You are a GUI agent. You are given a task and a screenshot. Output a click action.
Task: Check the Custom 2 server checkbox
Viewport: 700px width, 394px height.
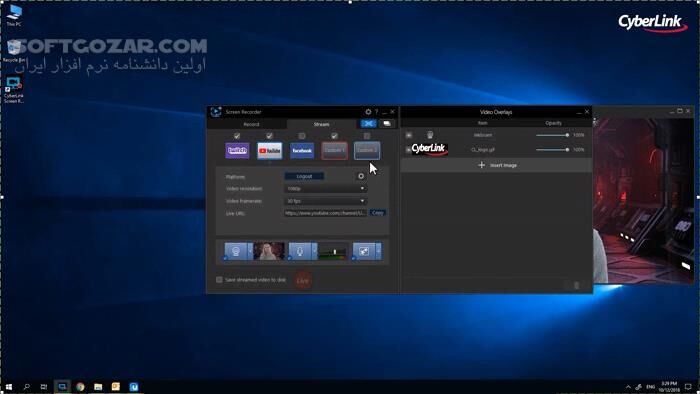click(x=367, y=136)
